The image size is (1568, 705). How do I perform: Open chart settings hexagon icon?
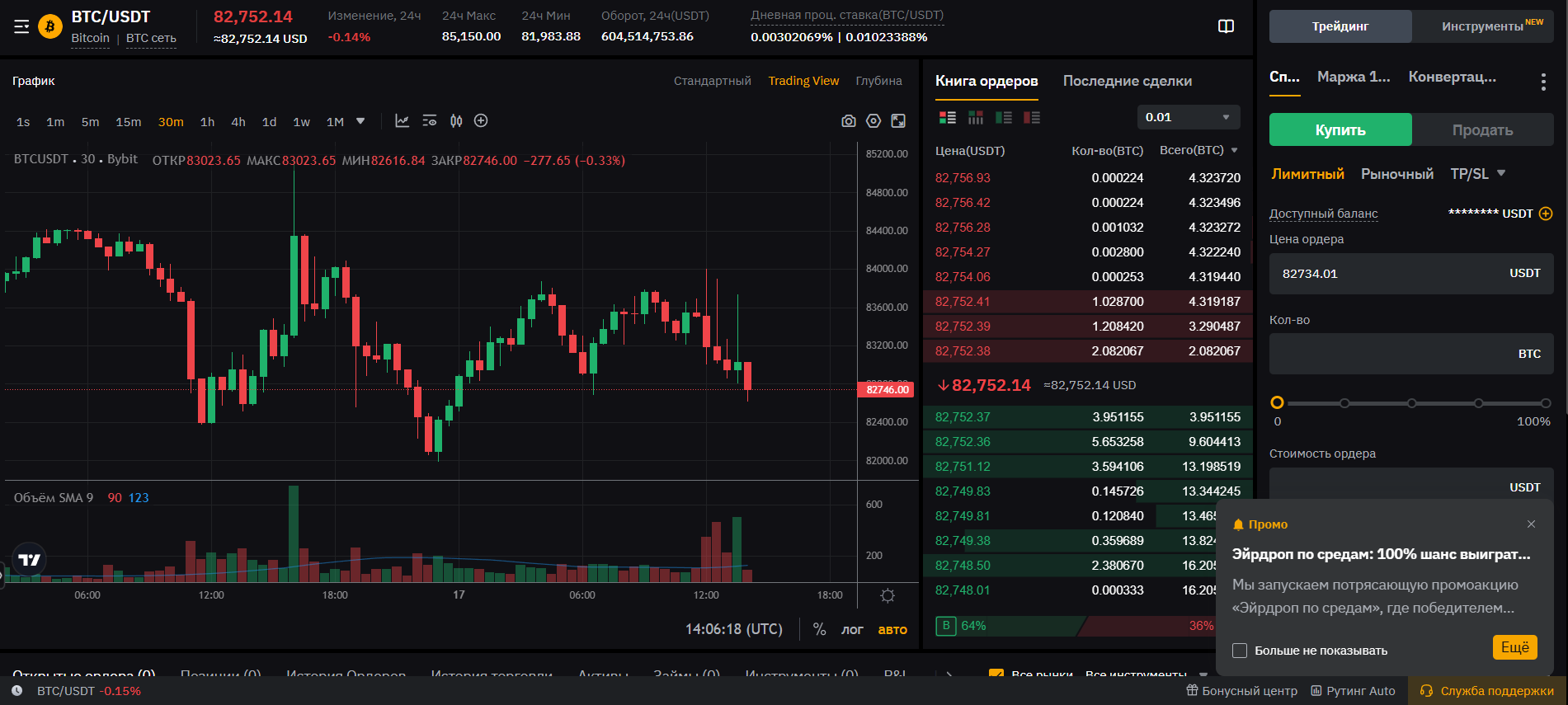pos(873,121)
